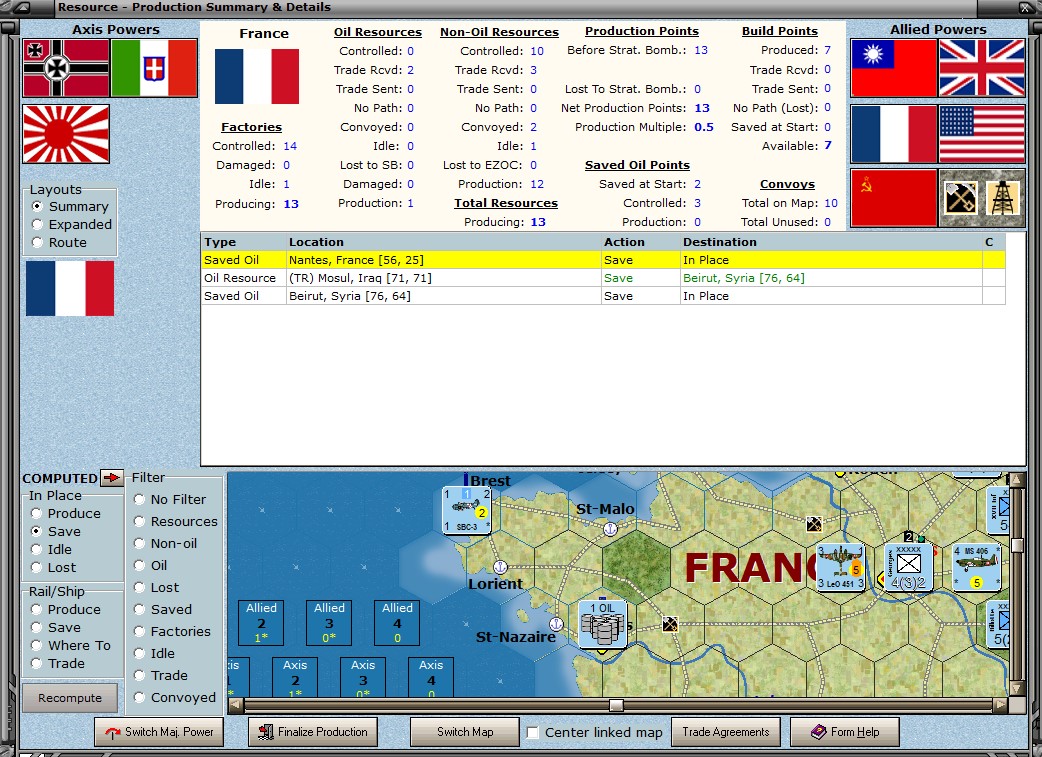Viewport: 1042px width, 757px height.
Task: Select the China flag under Allied Powers
Action: [x=894, y=68]
